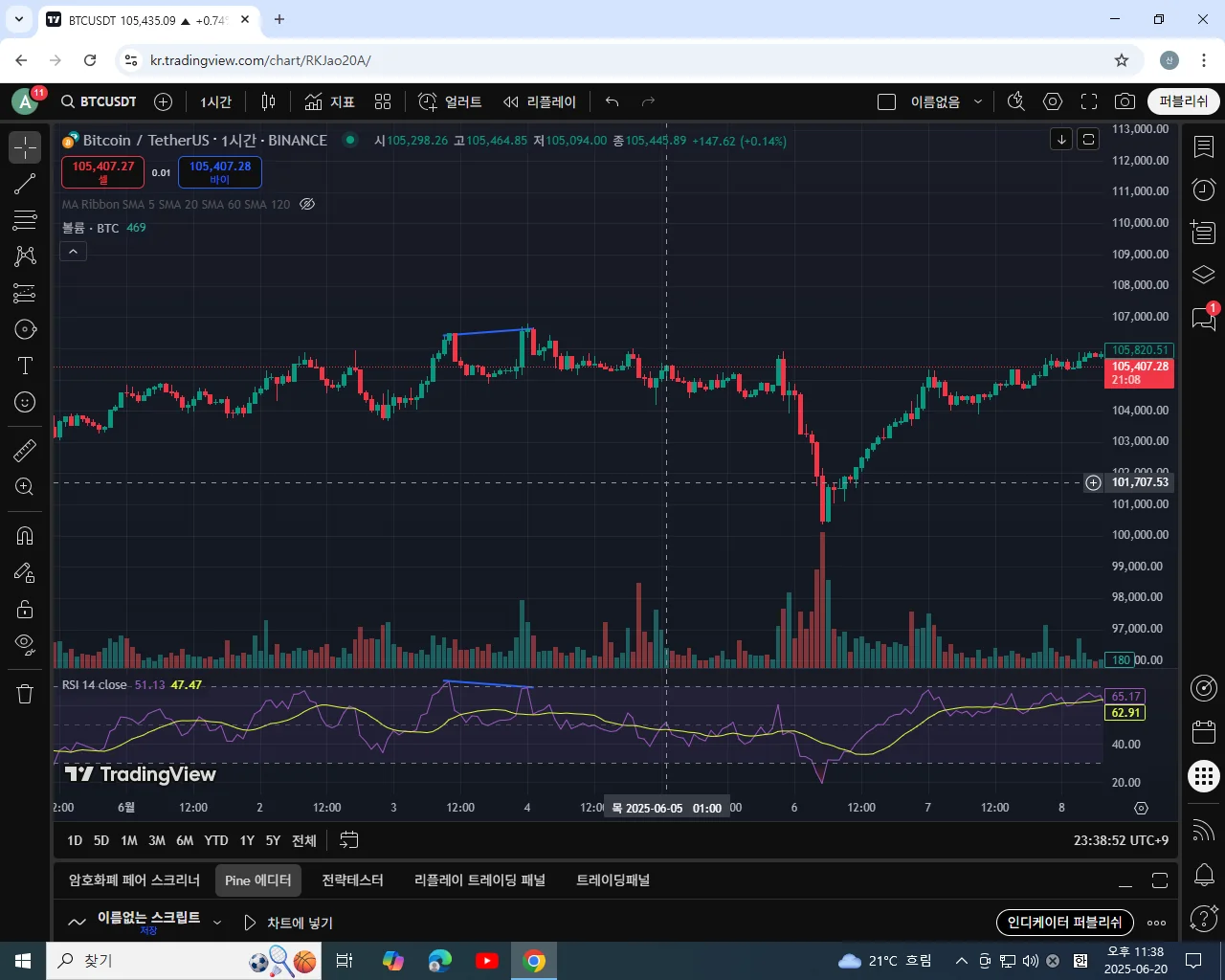Switch to 암호화폐 페어 스크리너 tab
This screenshot has height=980, width=1225.
coord(134,880)
